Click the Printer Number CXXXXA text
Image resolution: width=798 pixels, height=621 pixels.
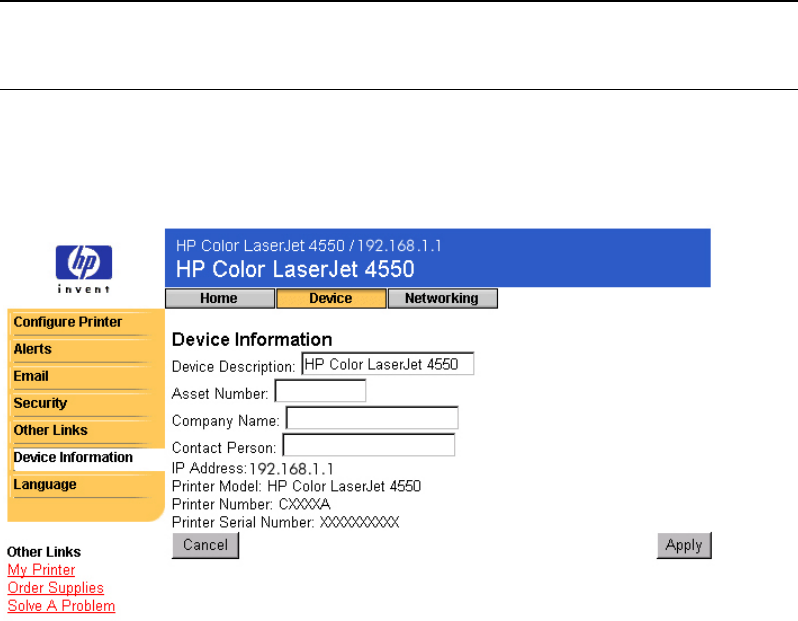[251, 504]
